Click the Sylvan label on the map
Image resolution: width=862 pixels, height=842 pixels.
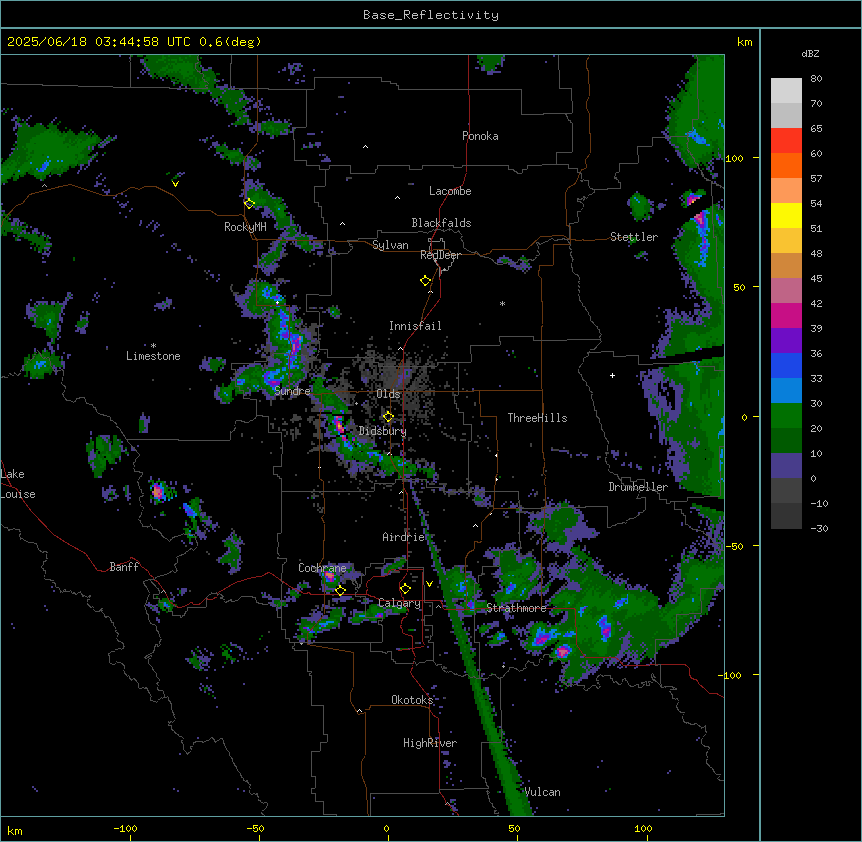tap(390, 245)
